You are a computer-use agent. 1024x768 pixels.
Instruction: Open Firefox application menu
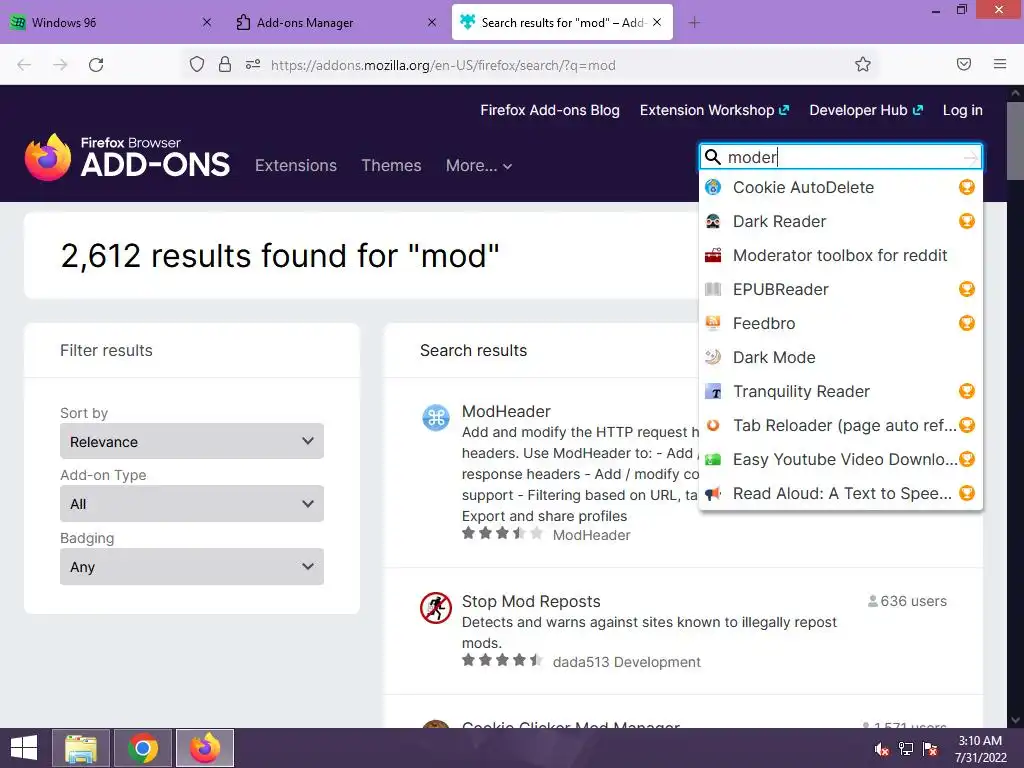point(1000,64)
